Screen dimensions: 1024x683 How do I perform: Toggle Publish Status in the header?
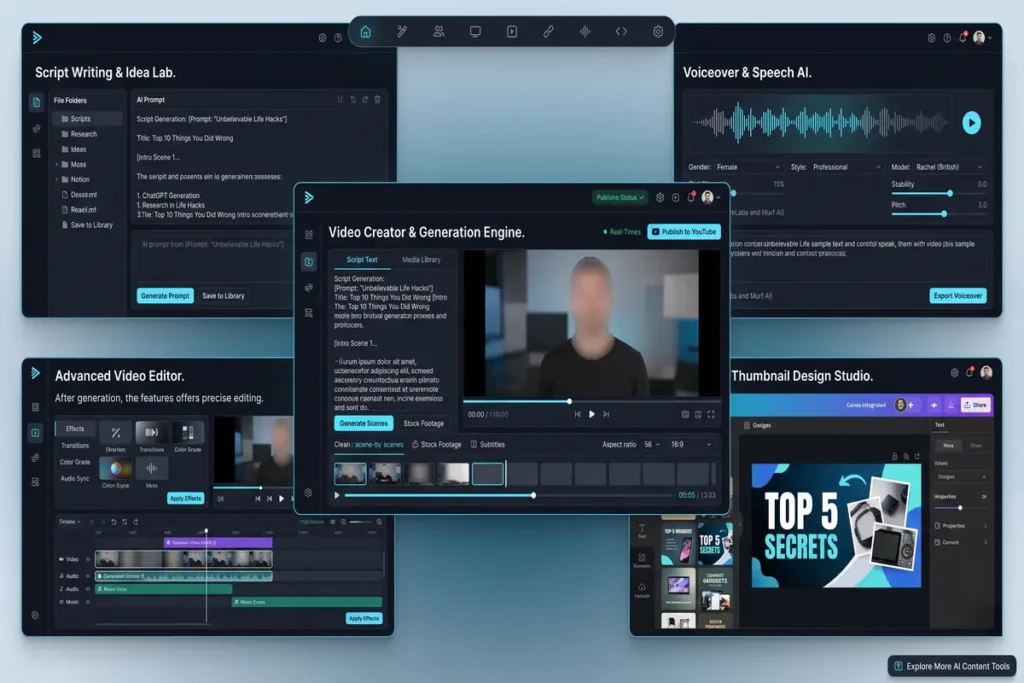(x=619, y=197)
